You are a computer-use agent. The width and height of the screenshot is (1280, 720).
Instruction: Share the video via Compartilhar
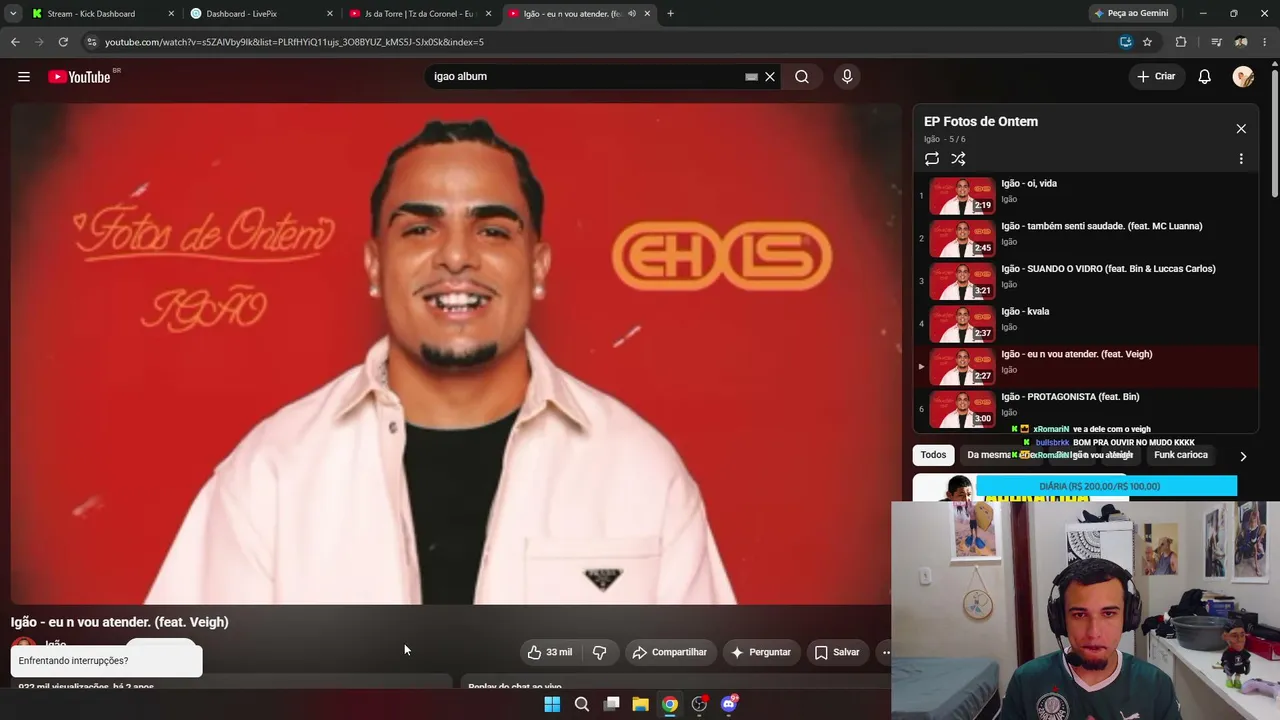point(671,652)
